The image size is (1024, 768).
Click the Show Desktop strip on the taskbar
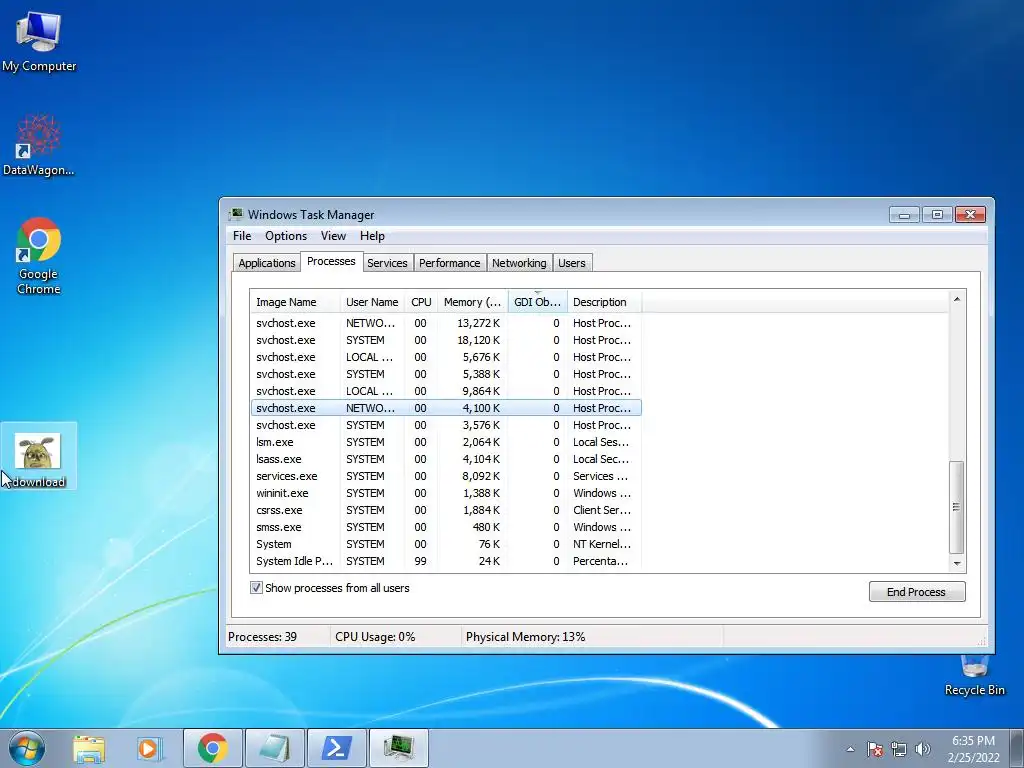coord(1017,748)
